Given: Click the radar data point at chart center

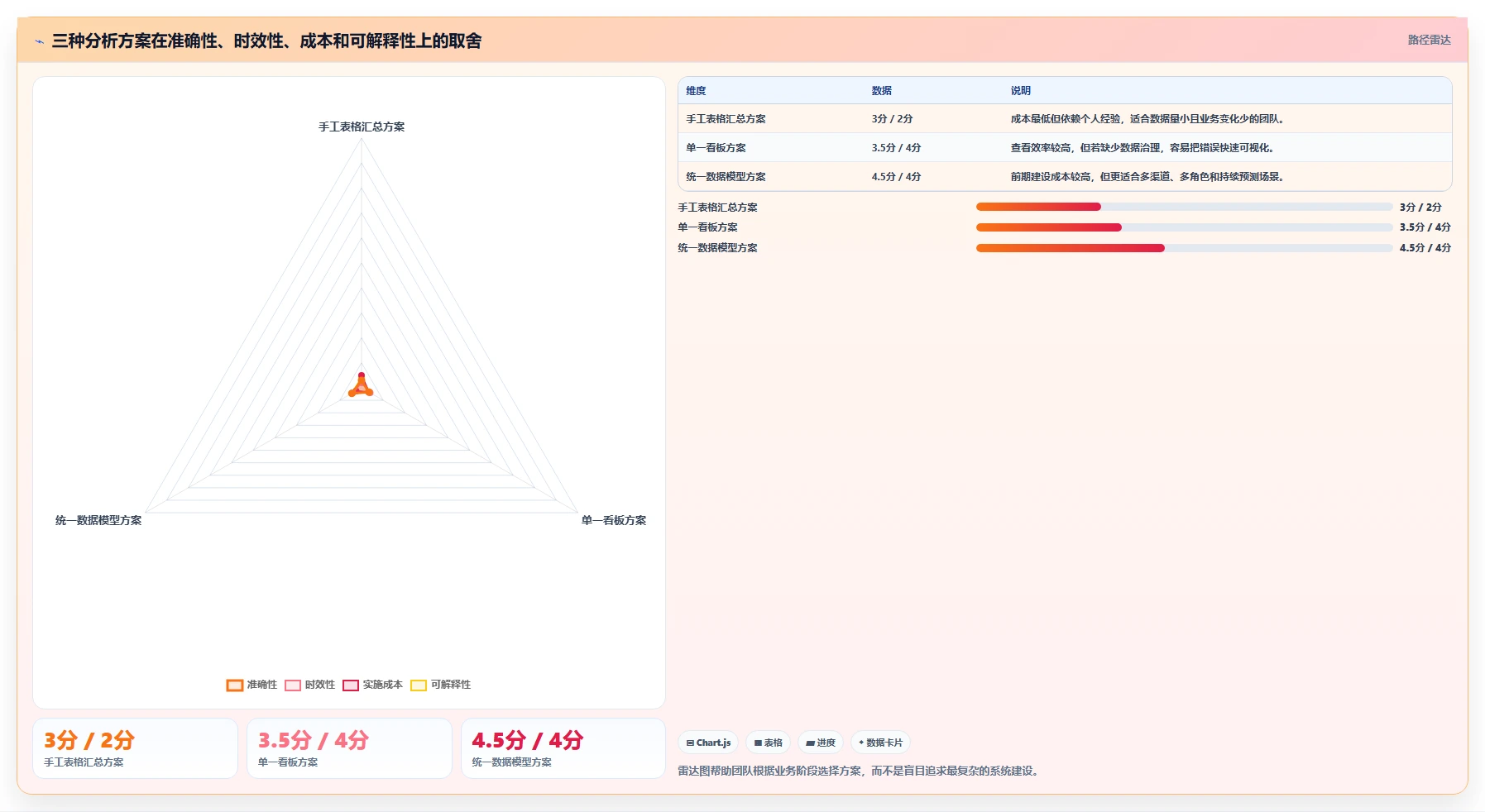Looking at the screenshot, I should click(x=362, y=386).
